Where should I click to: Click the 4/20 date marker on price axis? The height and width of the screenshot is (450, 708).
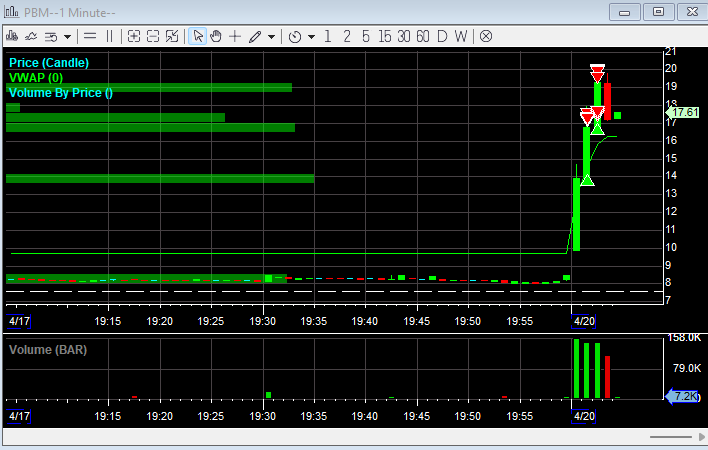584,321
